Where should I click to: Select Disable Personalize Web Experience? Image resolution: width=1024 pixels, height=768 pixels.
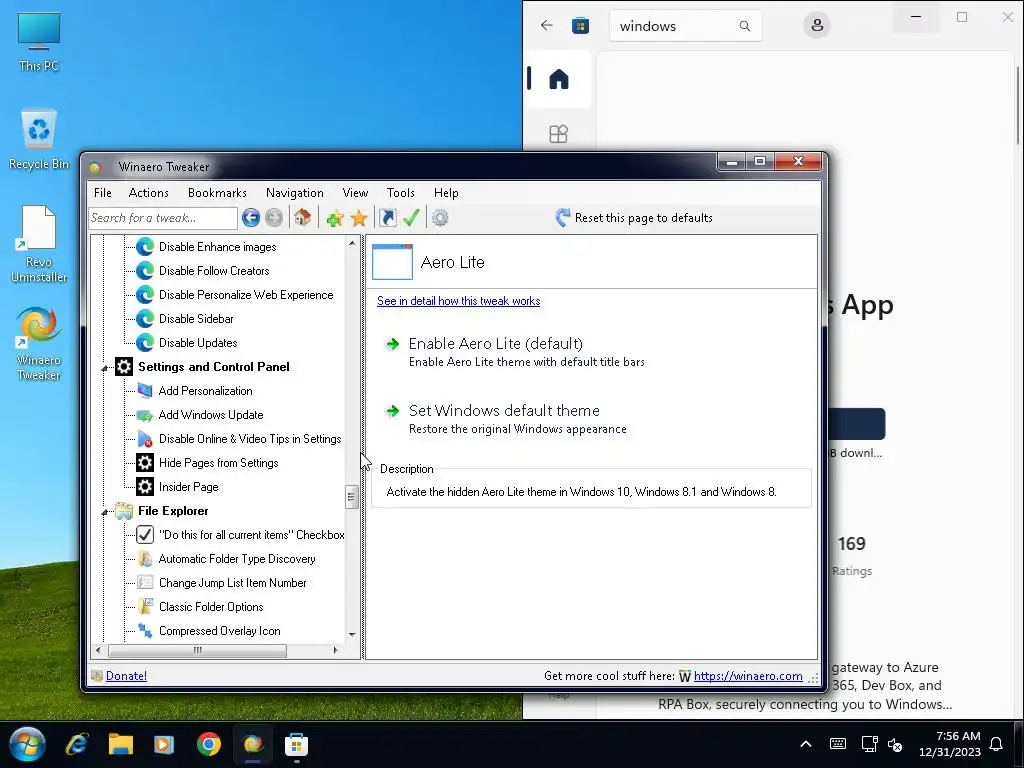[246, 295]
